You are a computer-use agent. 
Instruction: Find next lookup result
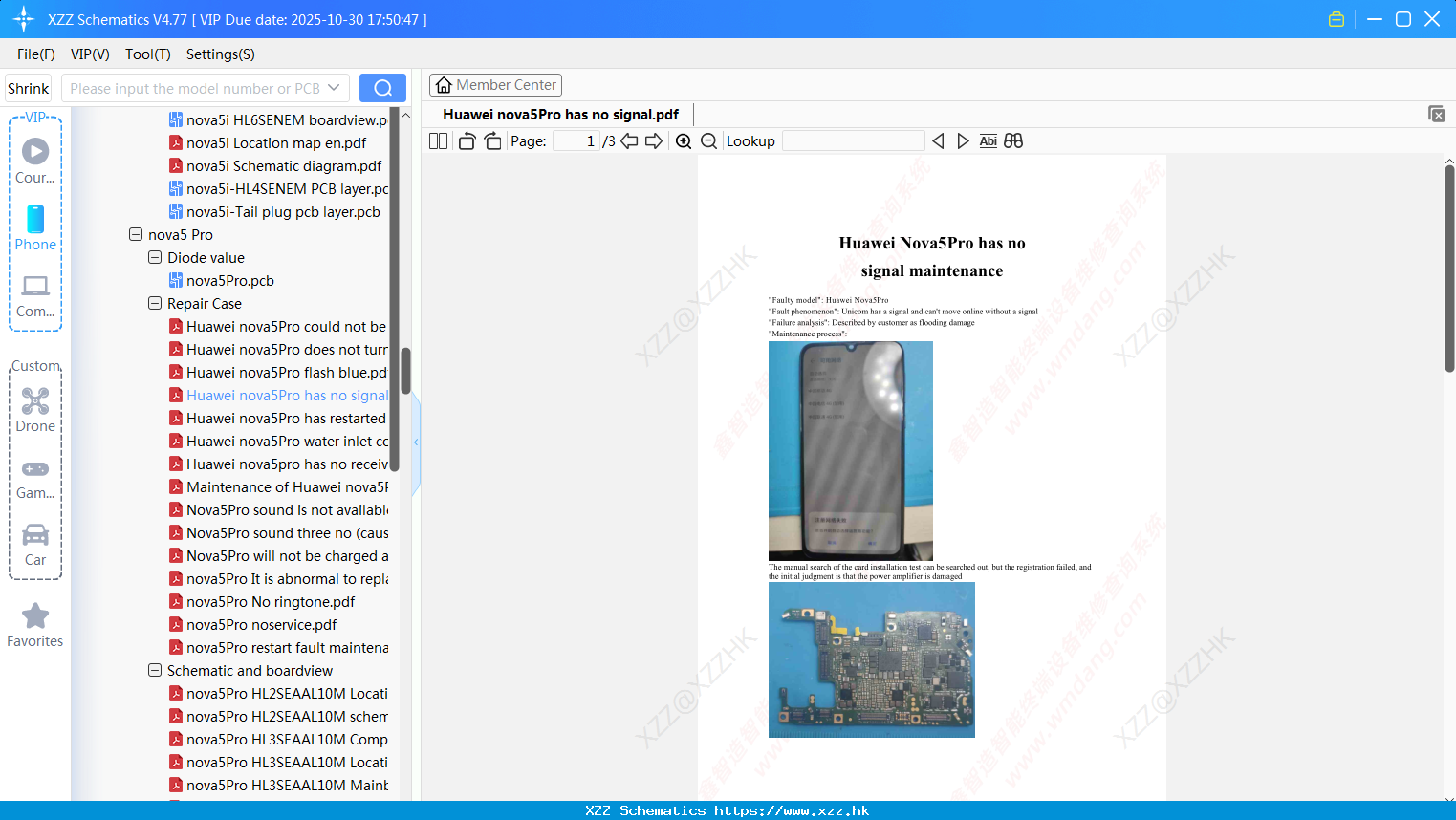[963, 141]
